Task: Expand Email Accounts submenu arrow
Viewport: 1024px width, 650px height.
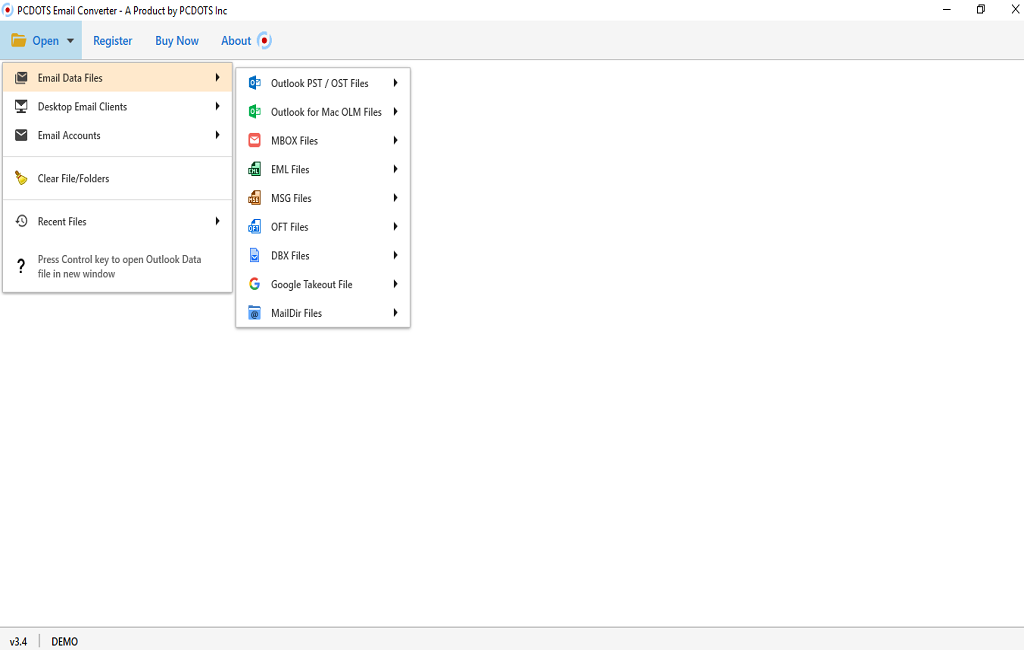Action: (x=217, y=135)
